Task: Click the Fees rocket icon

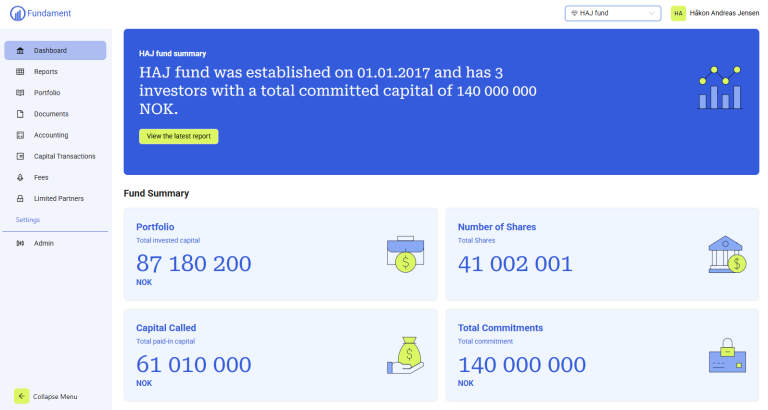Action: point(21,177)
